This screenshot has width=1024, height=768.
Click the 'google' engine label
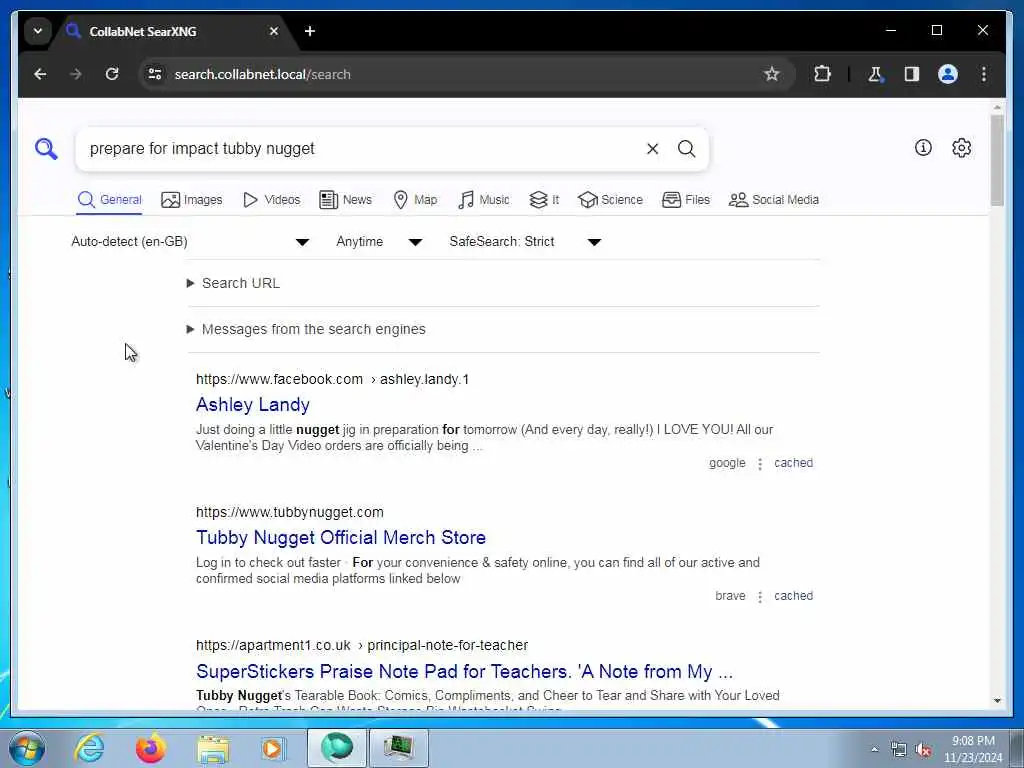click(x=727, y=463)
